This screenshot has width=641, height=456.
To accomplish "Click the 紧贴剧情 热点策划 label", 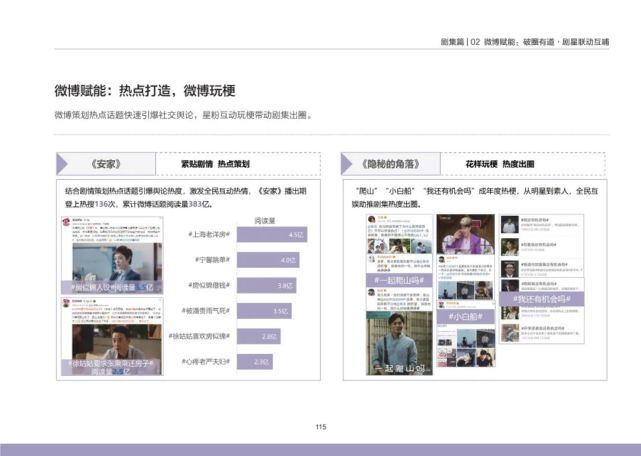I will point(215,164).
